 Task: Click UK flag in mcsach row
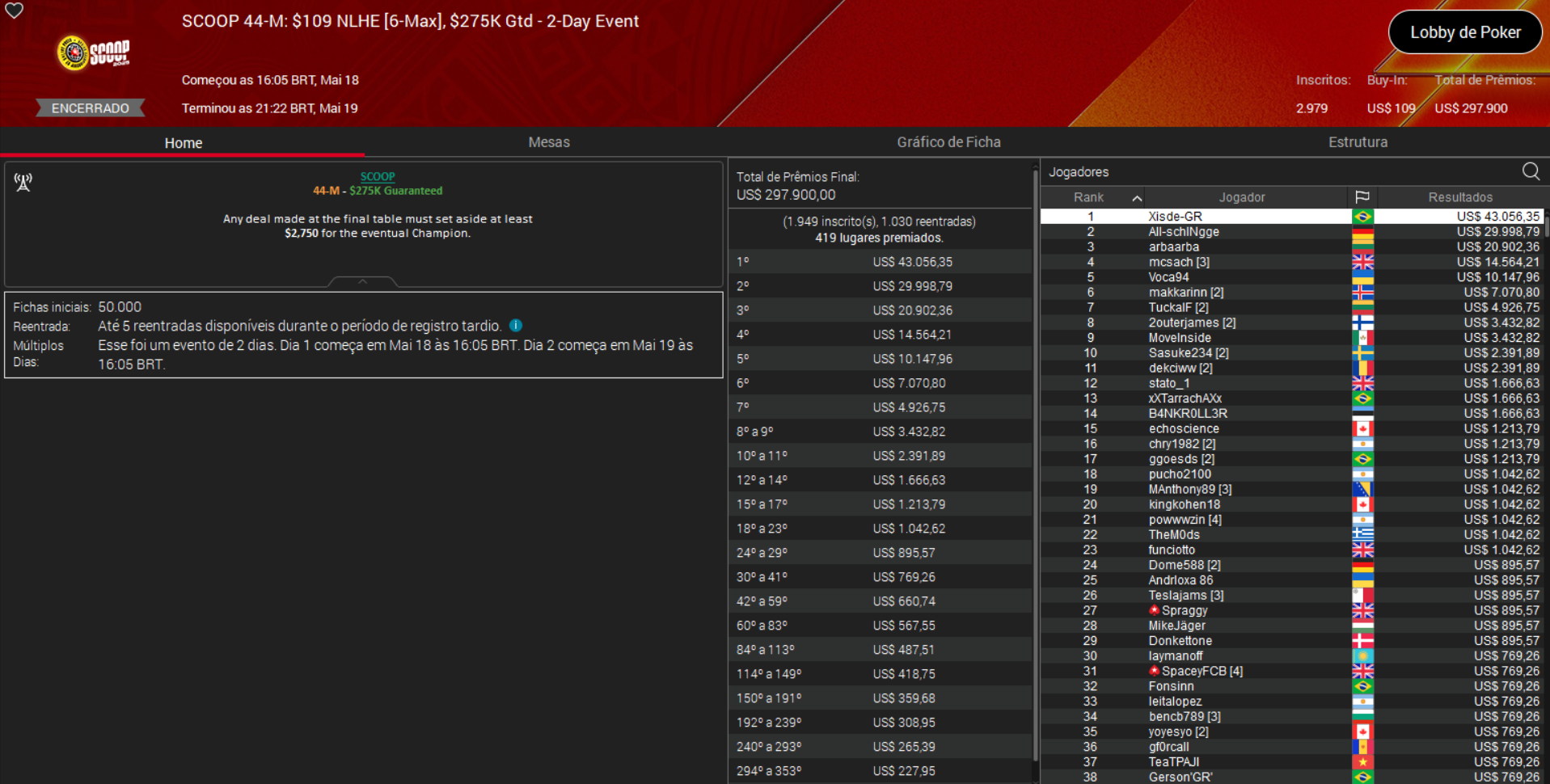(x=1362, y=262)
